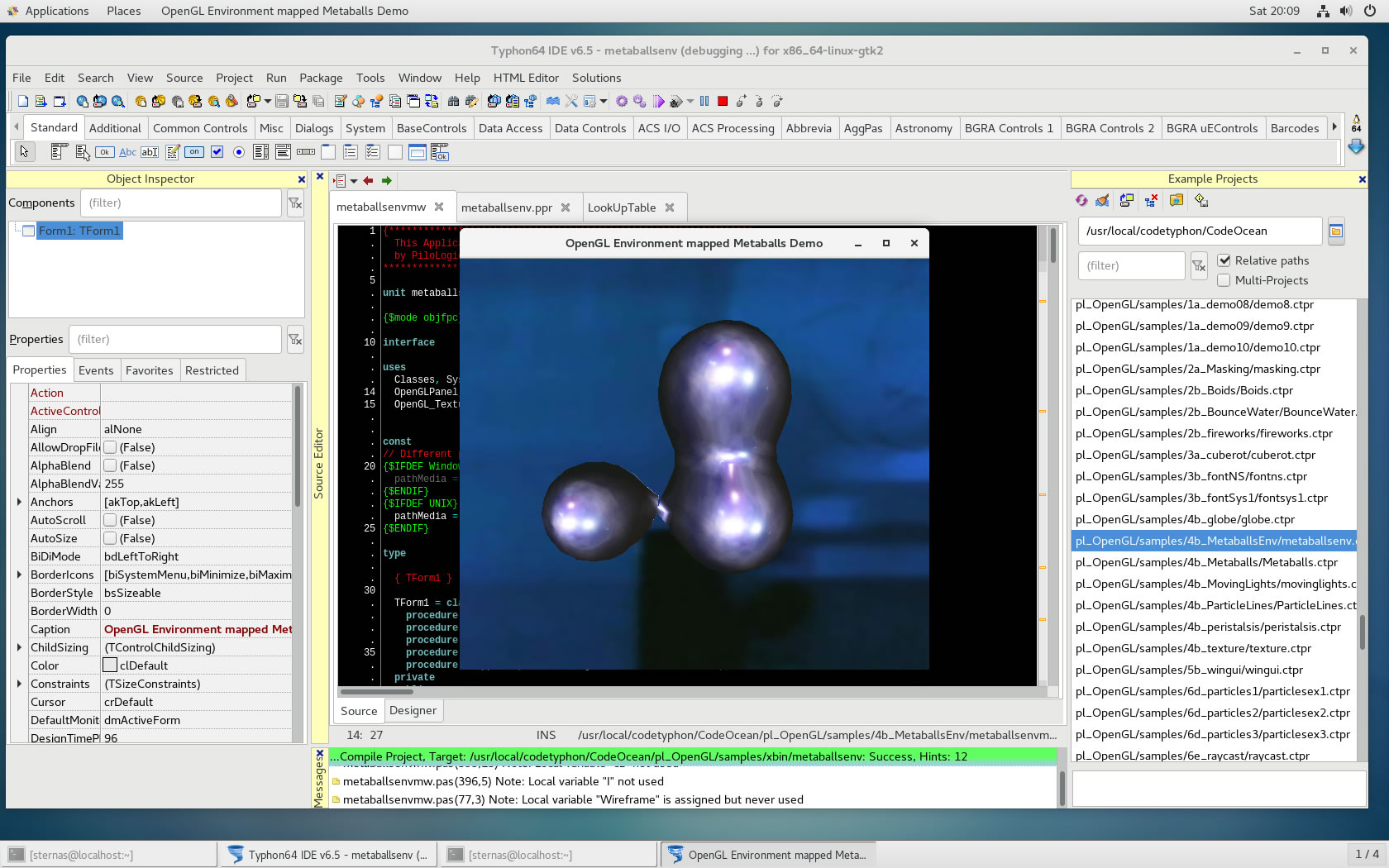Switch to Typhon64 IDE taskbar button

coord(328,855)
